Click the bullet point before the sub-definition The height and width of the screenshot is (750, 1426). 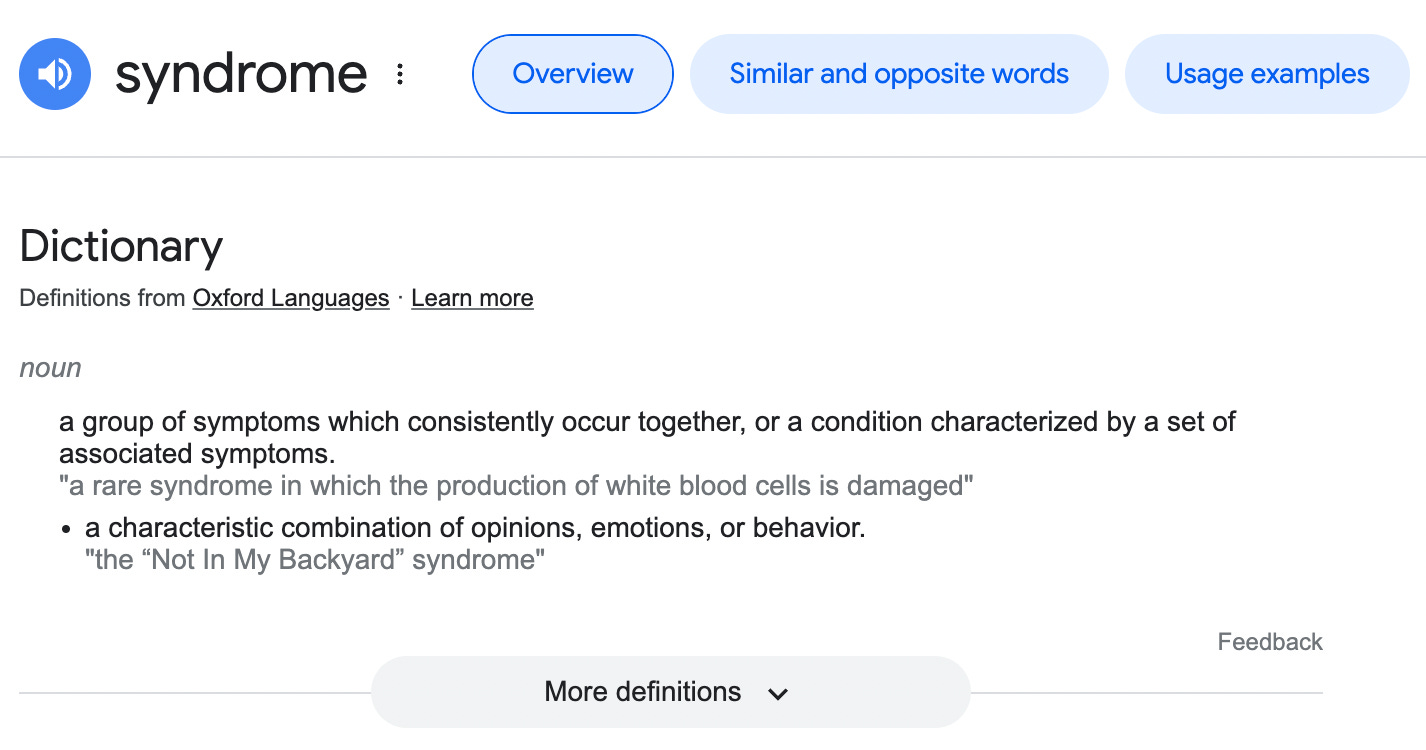66,529
